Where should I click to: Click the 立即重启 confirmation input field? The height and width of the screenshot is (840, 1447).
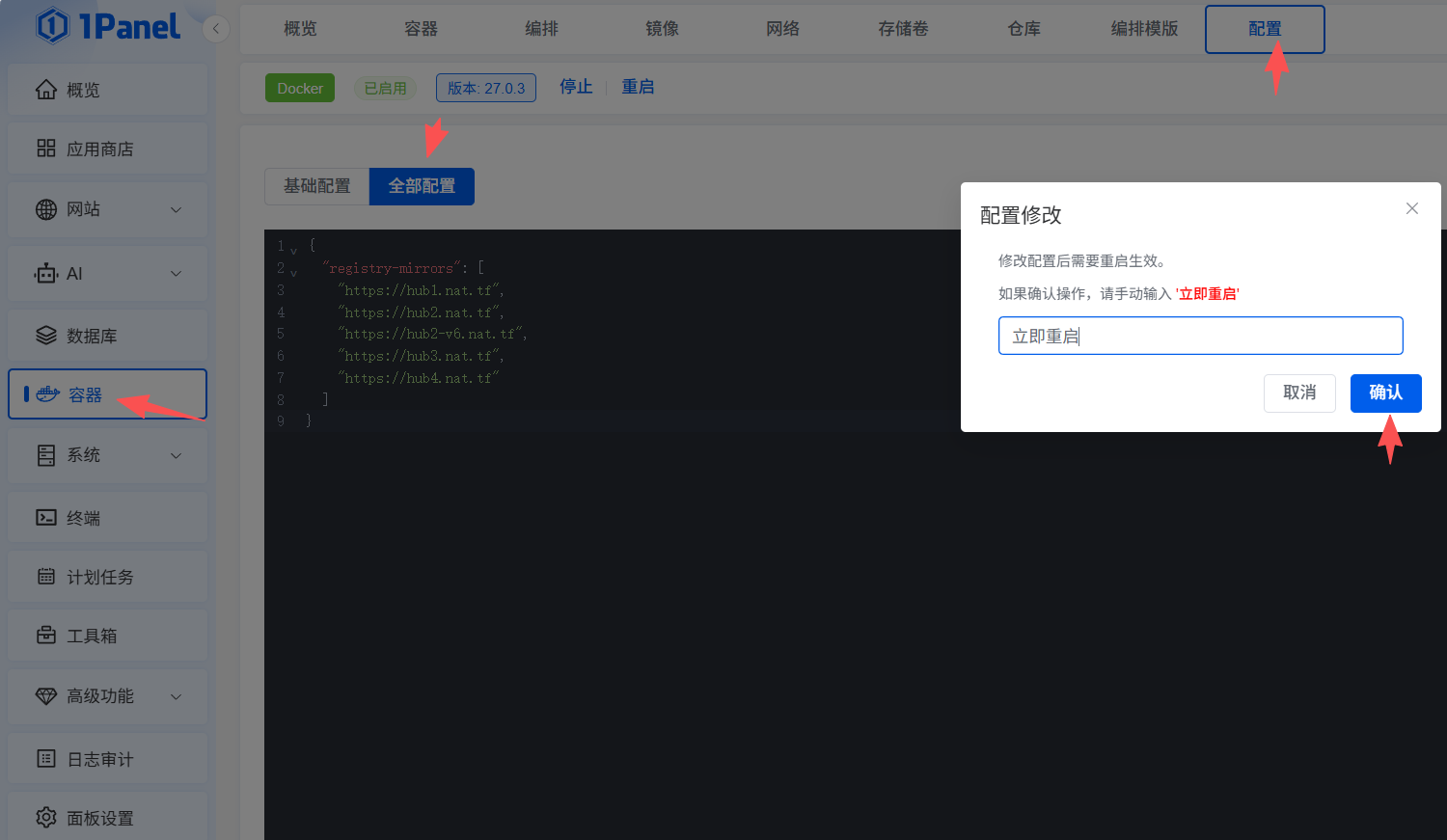pyautogui.click(x=1200, y=336)
